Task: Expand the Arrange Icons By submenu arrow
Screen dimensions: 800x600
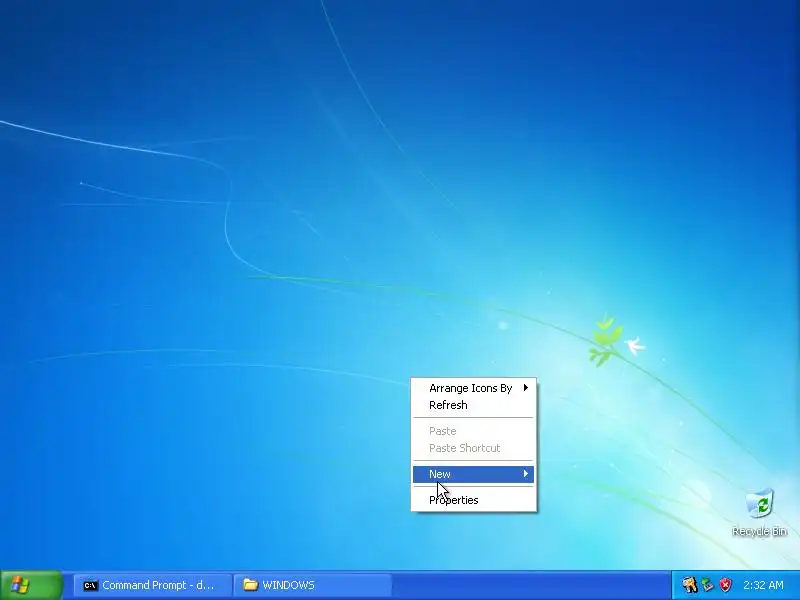Action: (526, 388)
